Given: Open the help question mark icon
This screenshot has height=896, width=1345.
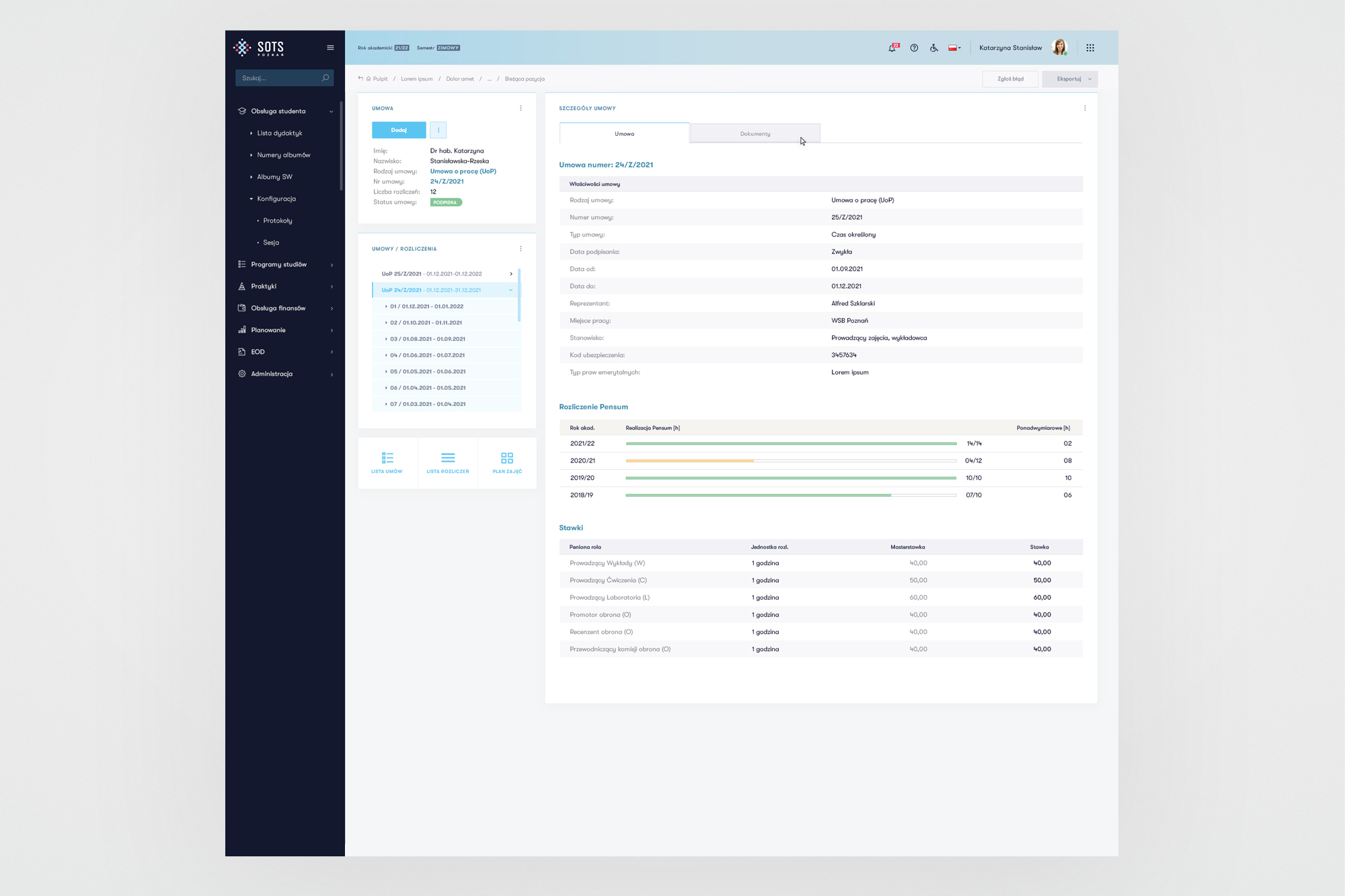Looking at the screenshot, I should point(914,48).
